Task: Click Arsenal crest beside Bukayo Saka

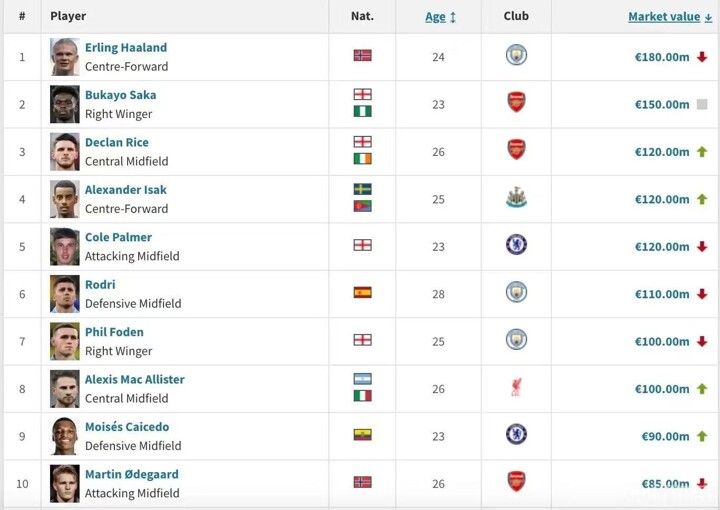Action: [516, 103]
